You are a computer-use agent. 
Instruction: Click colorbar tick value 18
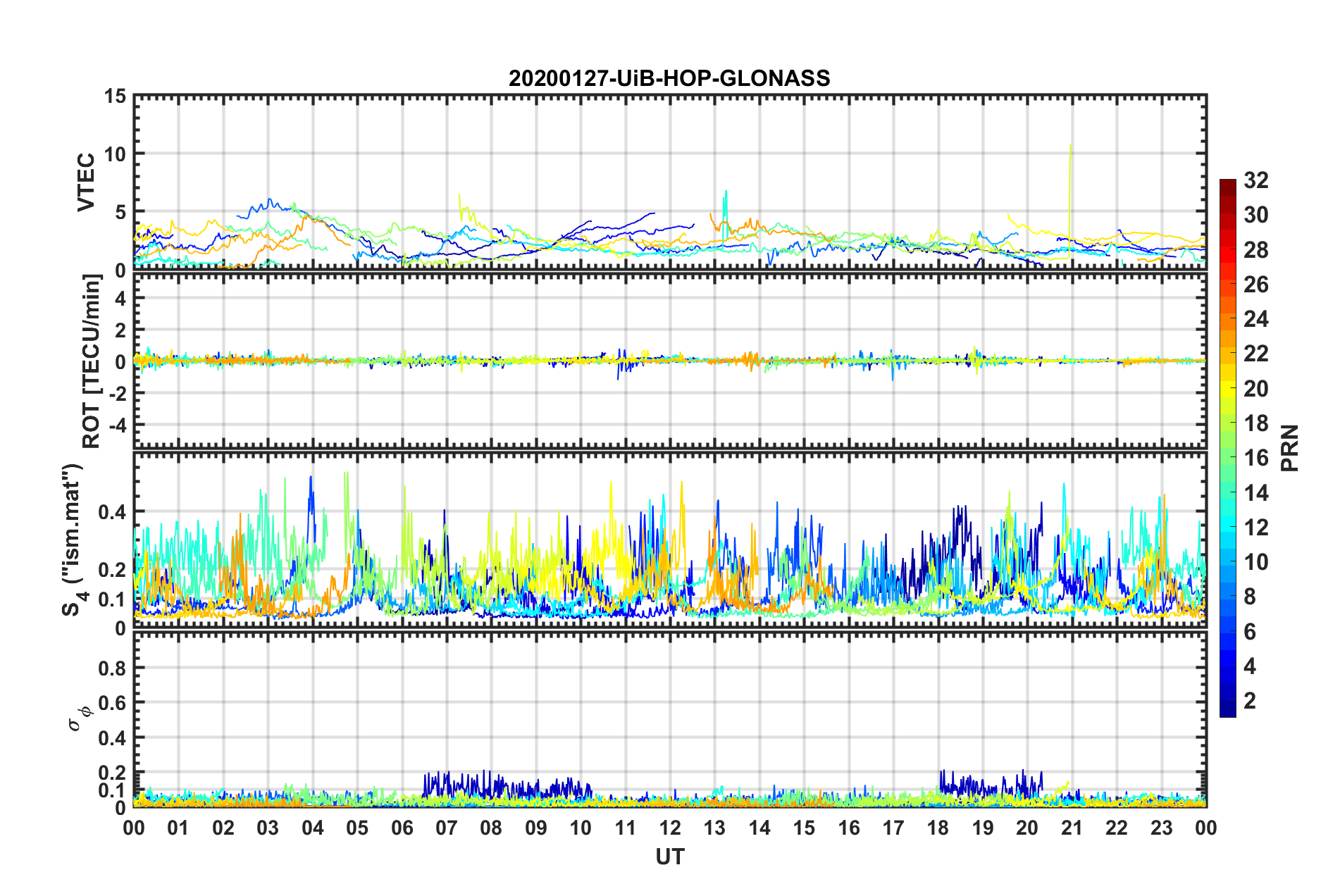click(x=1256, y=423)
